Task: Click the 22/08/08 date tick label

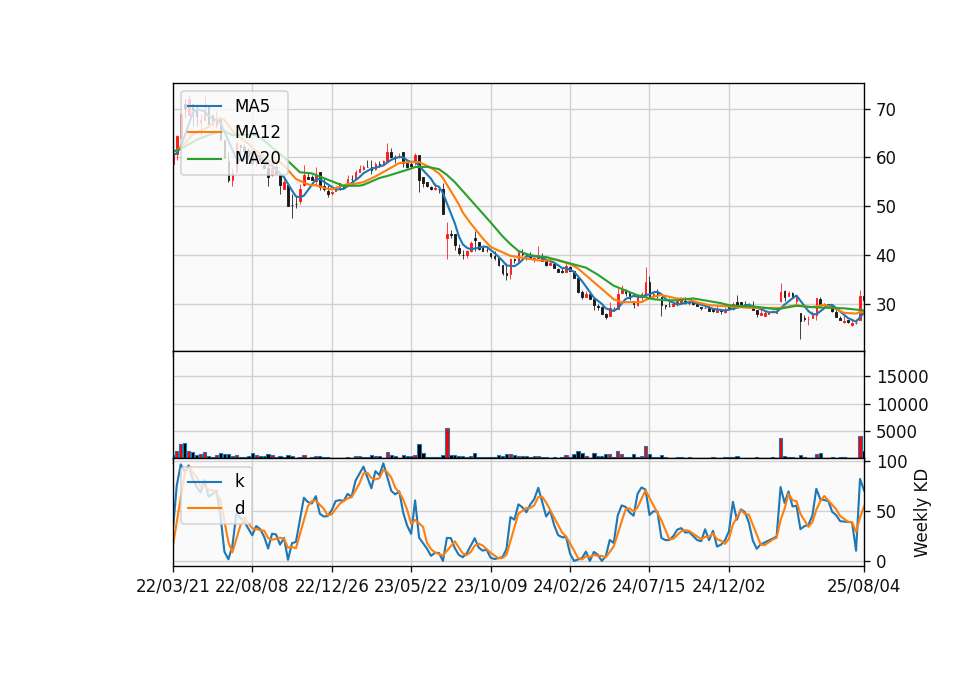Action: (252, 586)
